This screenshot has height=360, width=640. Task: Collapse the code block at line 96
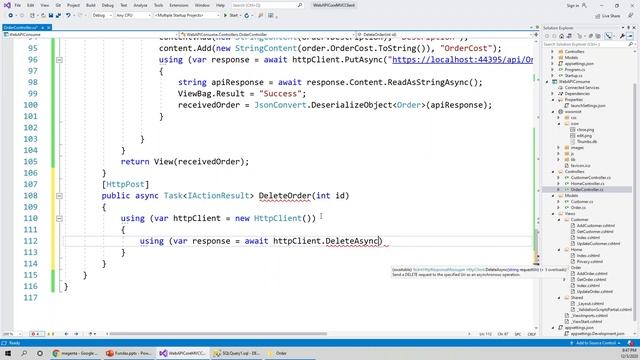point(59,60)
